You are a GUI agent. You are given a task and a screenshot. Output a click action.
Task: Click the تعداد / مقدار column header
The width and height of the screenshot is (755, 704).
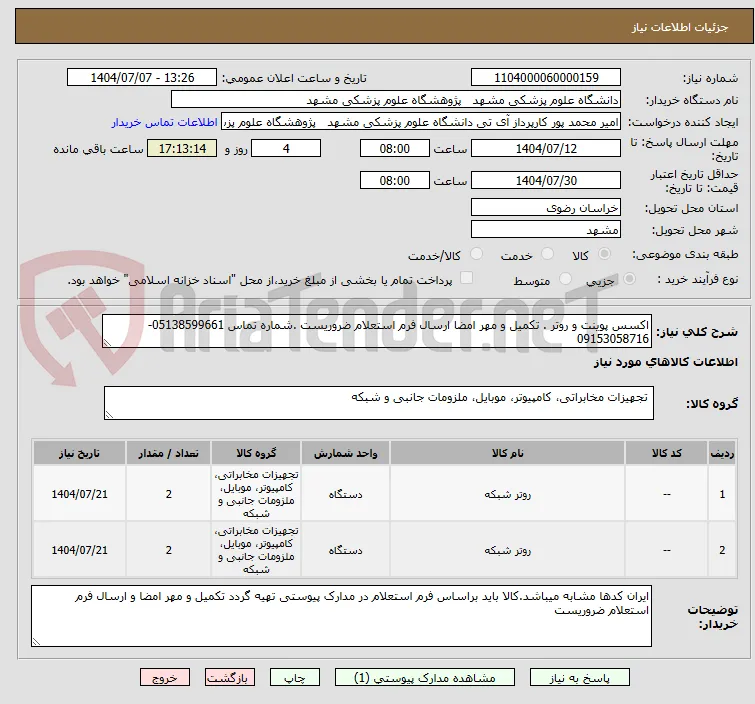[169, 453]
